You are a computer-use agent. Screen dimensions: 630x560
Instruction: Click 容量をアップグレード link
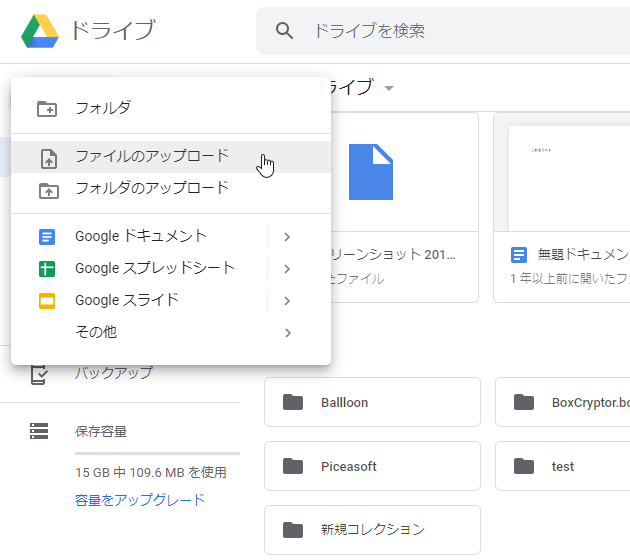point(140,500)
